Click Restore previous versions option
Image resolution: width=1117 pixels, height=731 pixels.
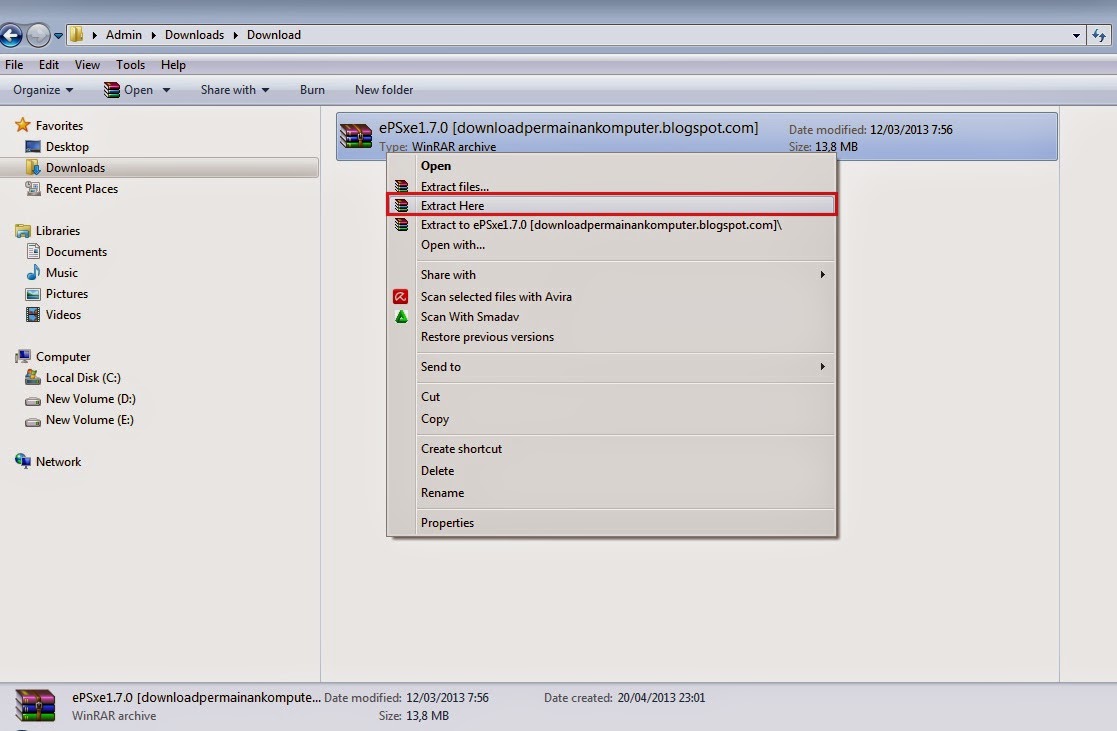point(487,337)
